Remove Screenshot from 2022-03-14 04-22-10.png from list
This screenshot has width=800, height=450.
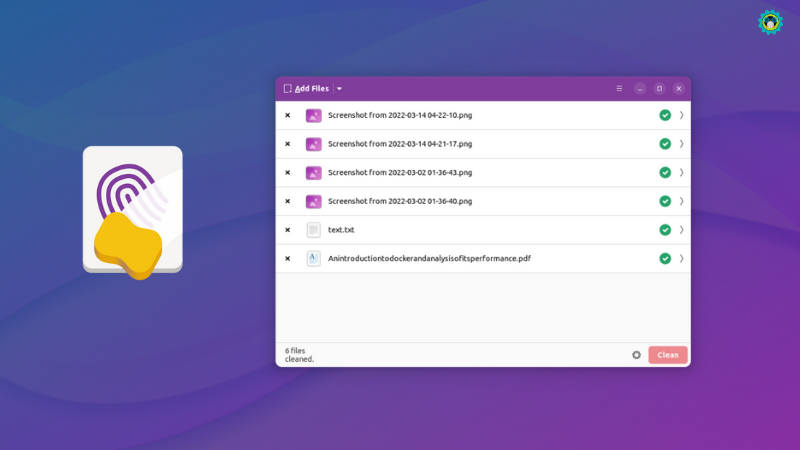pyautogui.click(x=288, y=115)
